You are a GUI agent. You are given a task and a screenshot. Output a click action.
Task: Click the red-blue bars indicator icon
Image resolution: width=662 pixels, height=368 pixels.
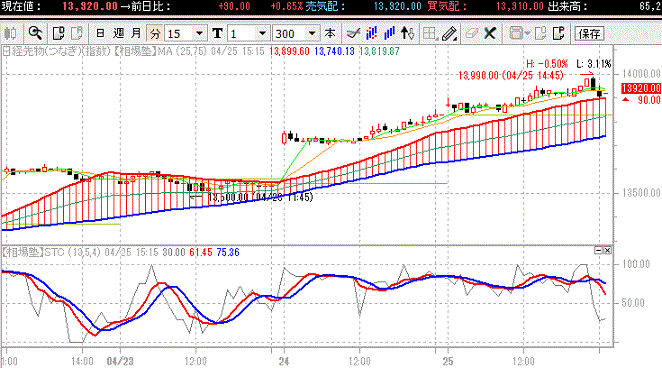pyautogui.click(x=371, y=33)
